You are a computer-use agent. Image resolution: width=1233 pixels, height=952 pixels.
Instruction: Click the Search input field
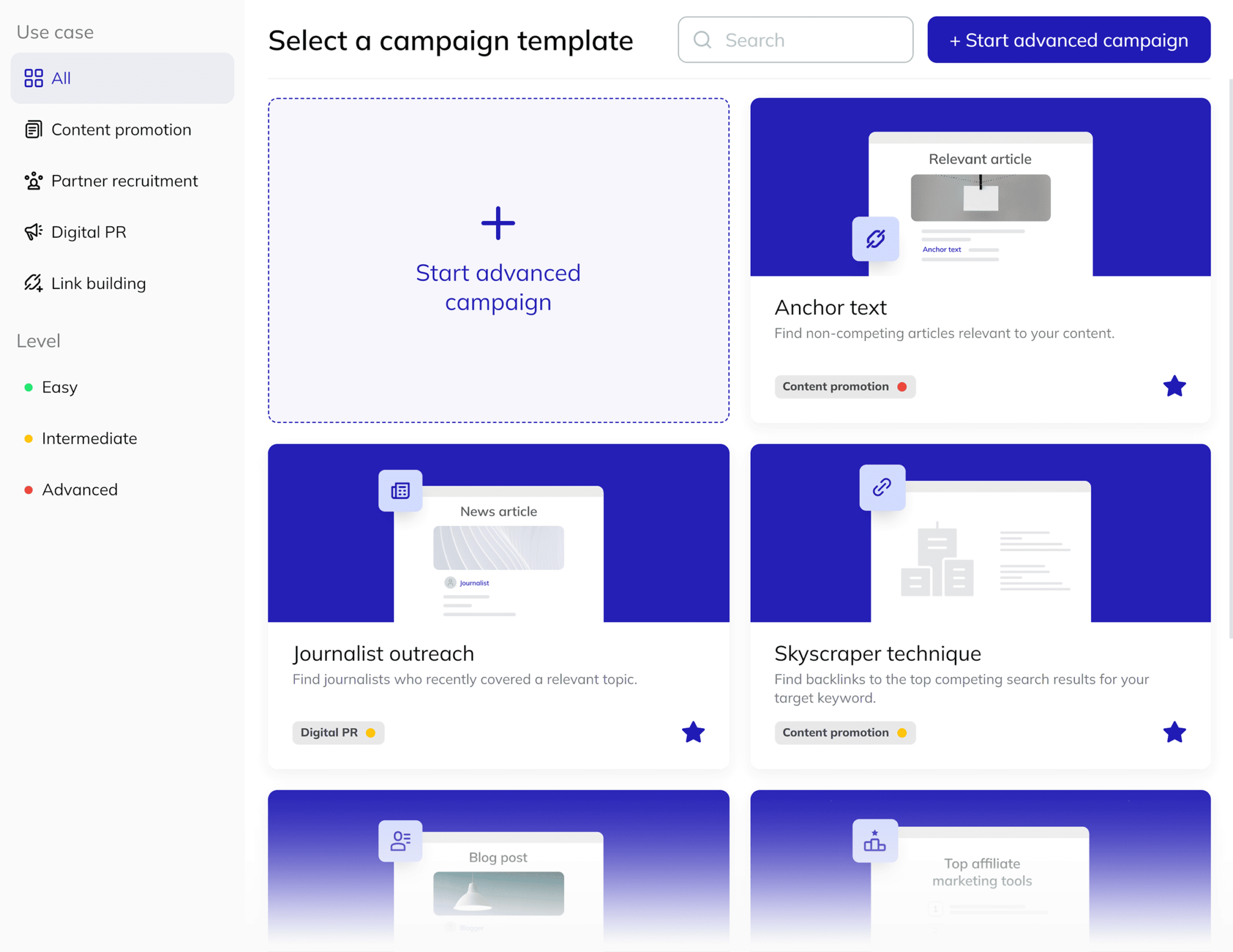point(794,40)
